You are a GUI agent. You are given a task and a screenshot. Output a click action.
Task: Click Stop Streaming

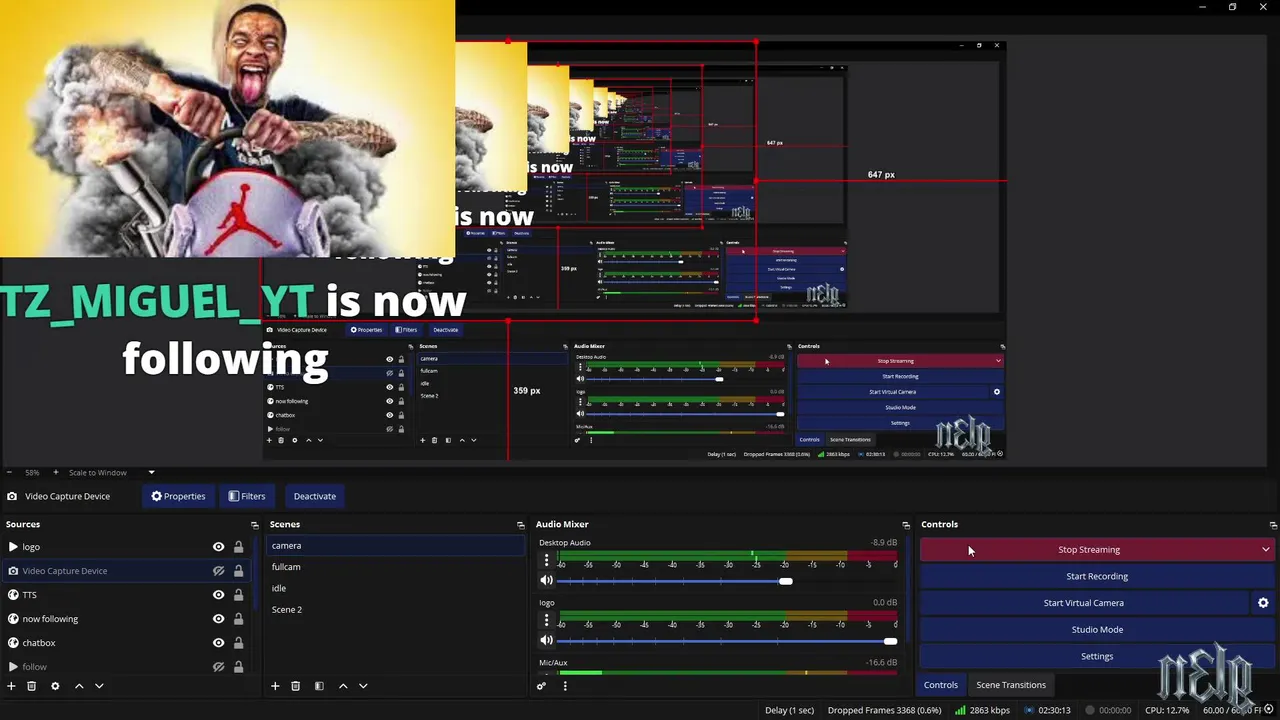click(1088, 550)
